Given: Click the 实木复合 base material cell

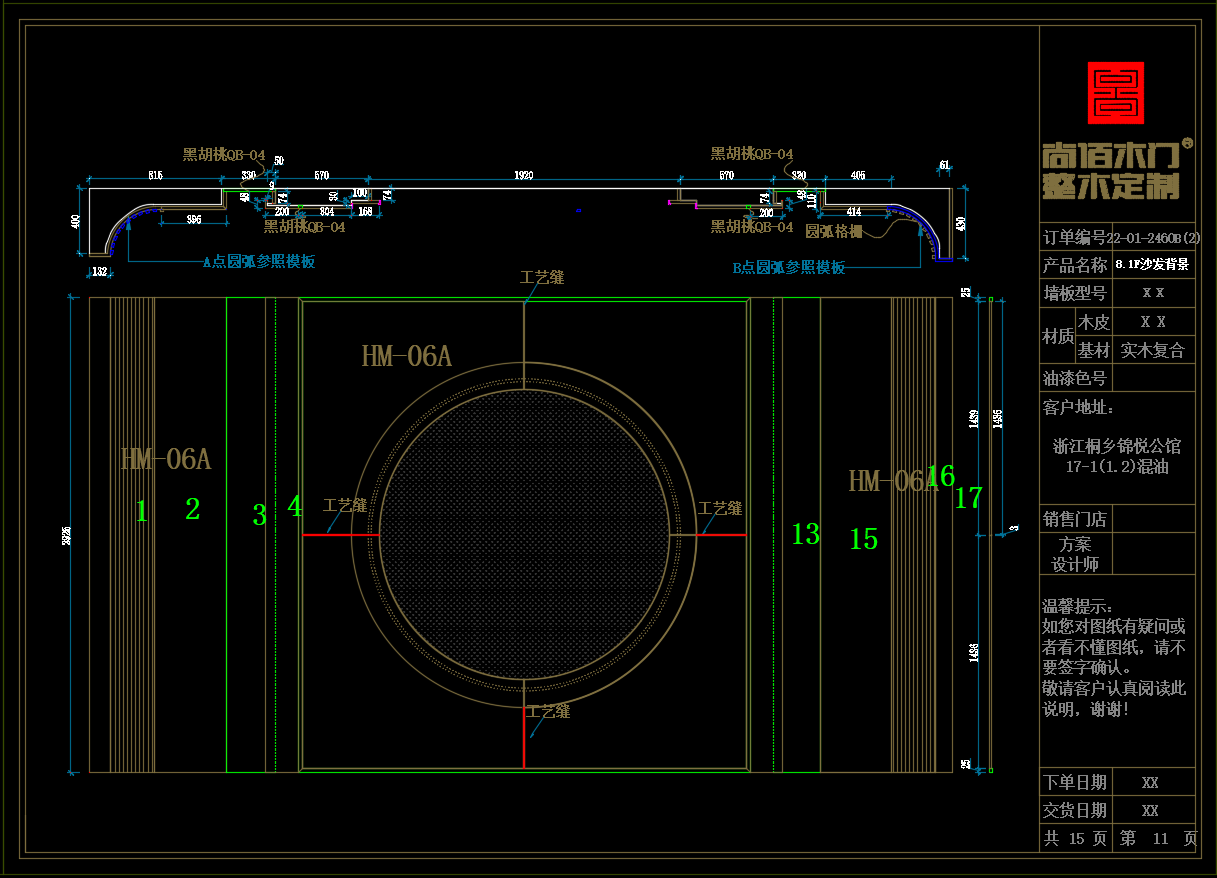Looking at the screenshot, I should click(1152, 351).
